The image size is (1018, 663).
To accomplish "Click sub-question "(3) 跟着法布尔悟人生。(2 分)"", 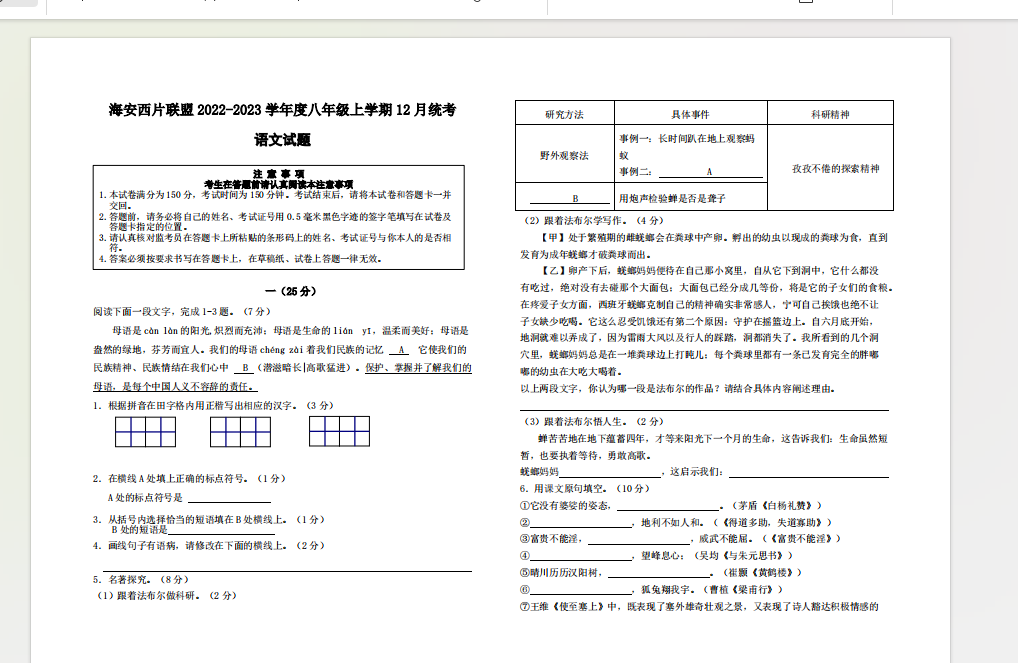I will point(593,421).
